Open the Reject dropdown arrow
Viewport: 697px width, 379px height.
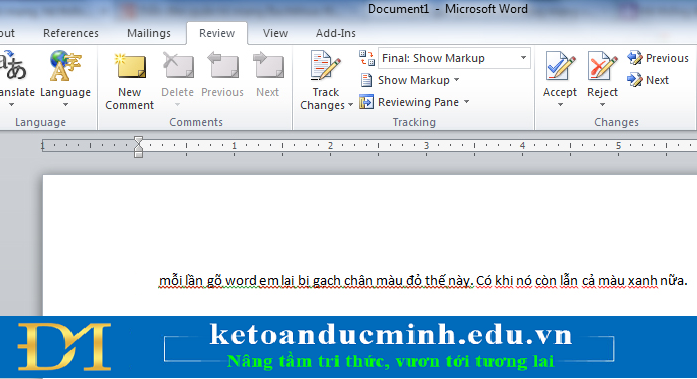pyautogui.click(x=602, y=104)
